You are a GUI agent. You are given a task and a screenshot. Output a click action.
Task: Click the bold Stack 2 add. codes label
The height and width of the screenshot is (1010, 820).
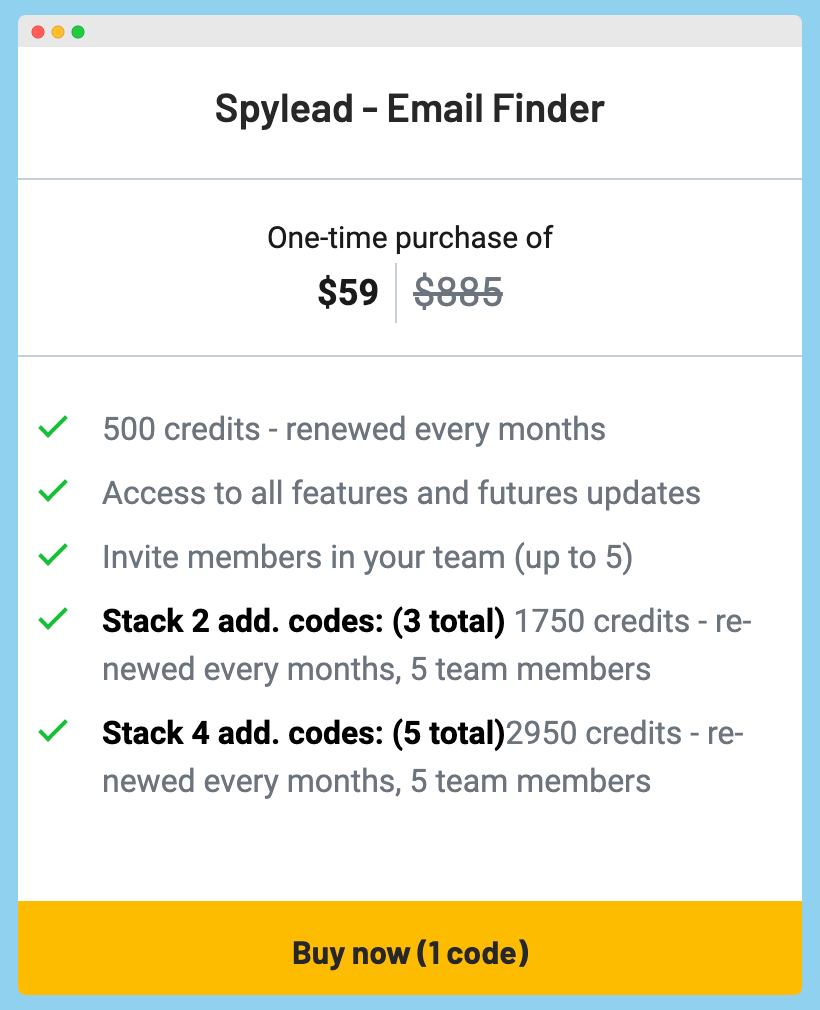(303, 622)
